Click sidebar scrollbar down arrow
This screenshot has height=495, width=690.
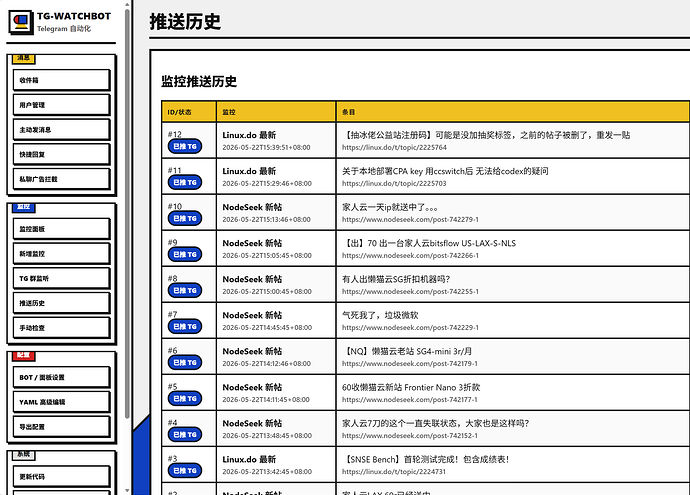[127, 490]
